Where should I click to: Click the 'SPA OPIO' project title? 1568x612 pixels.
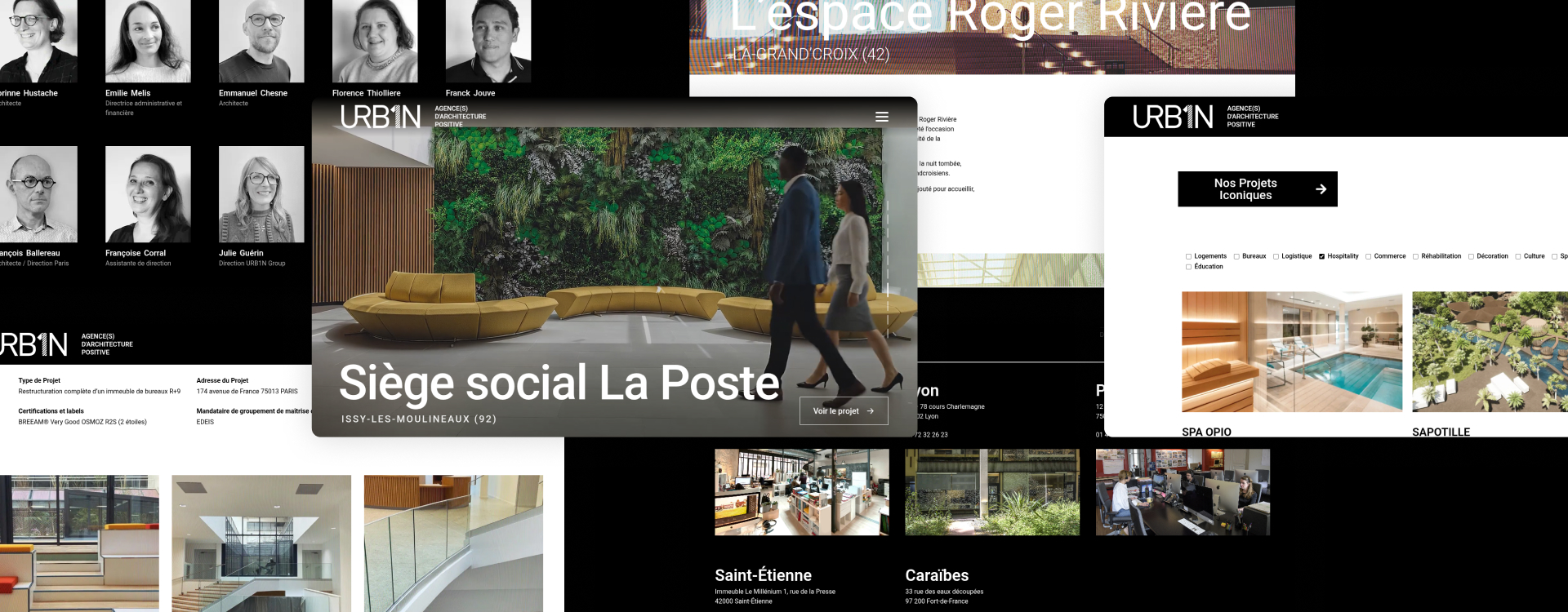click(1206, 432)
